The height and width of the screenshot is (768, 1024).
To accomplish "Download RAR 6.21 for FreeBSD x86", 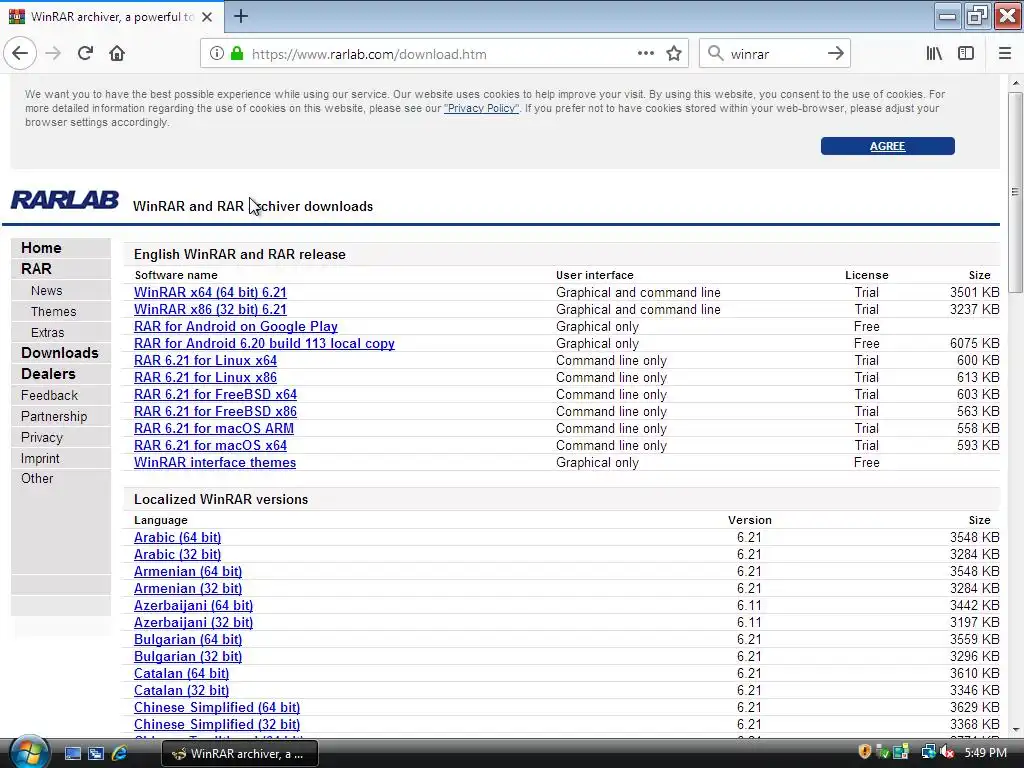I will pos(216,411).
